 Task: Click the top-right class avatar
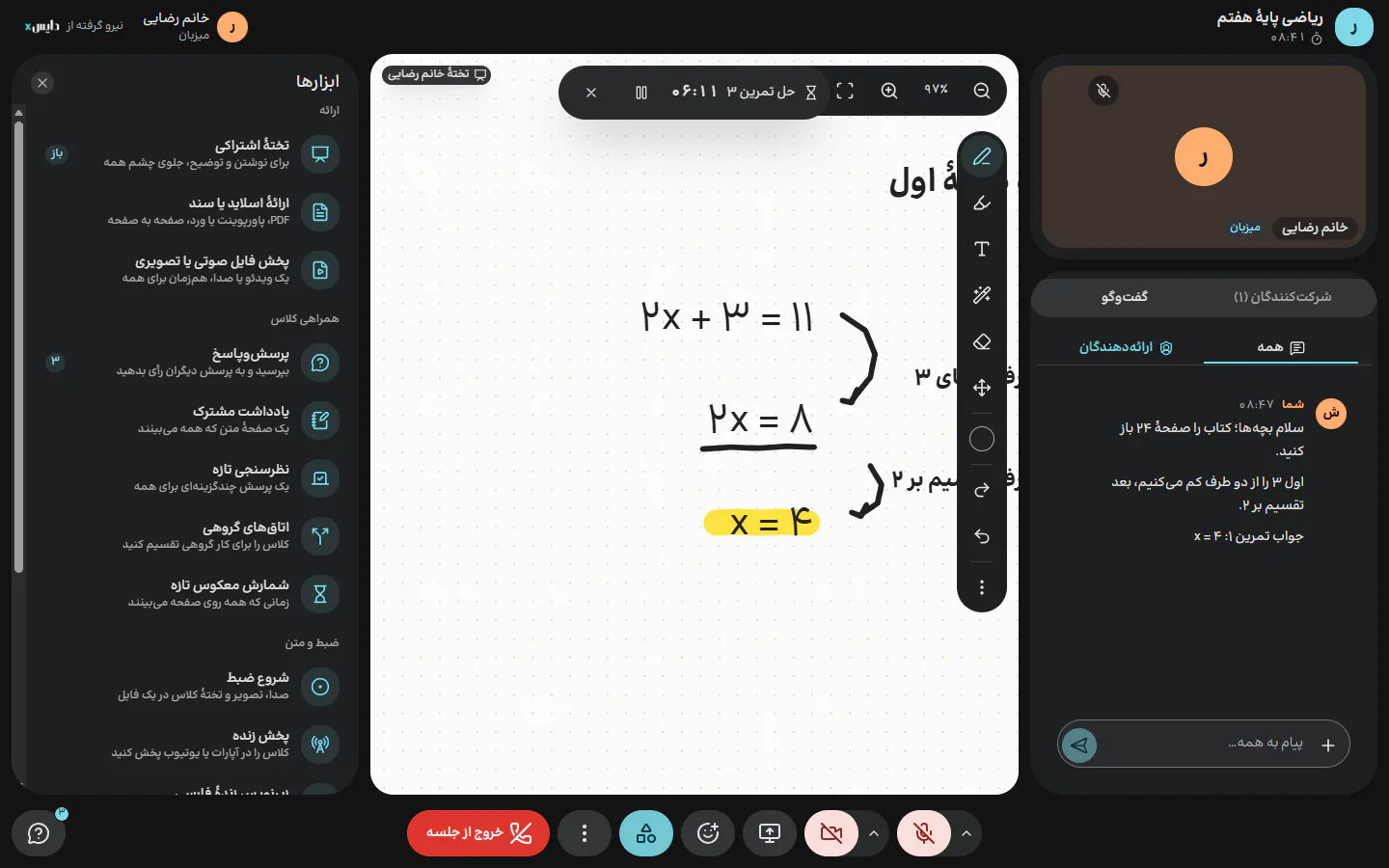click(1354, 27)
